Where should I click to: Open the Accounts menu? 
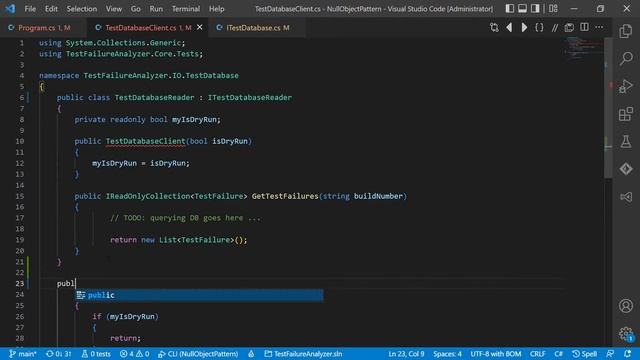(x=626, y=306)
